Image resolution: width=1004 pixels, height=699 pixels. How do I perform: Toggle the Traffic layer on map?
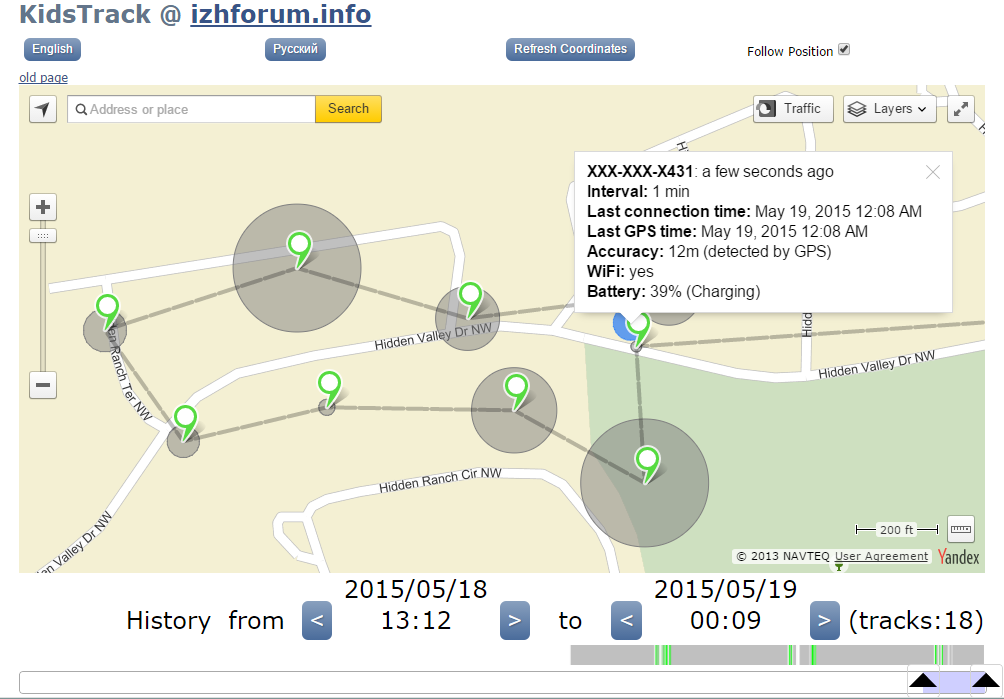coord(793,109)
